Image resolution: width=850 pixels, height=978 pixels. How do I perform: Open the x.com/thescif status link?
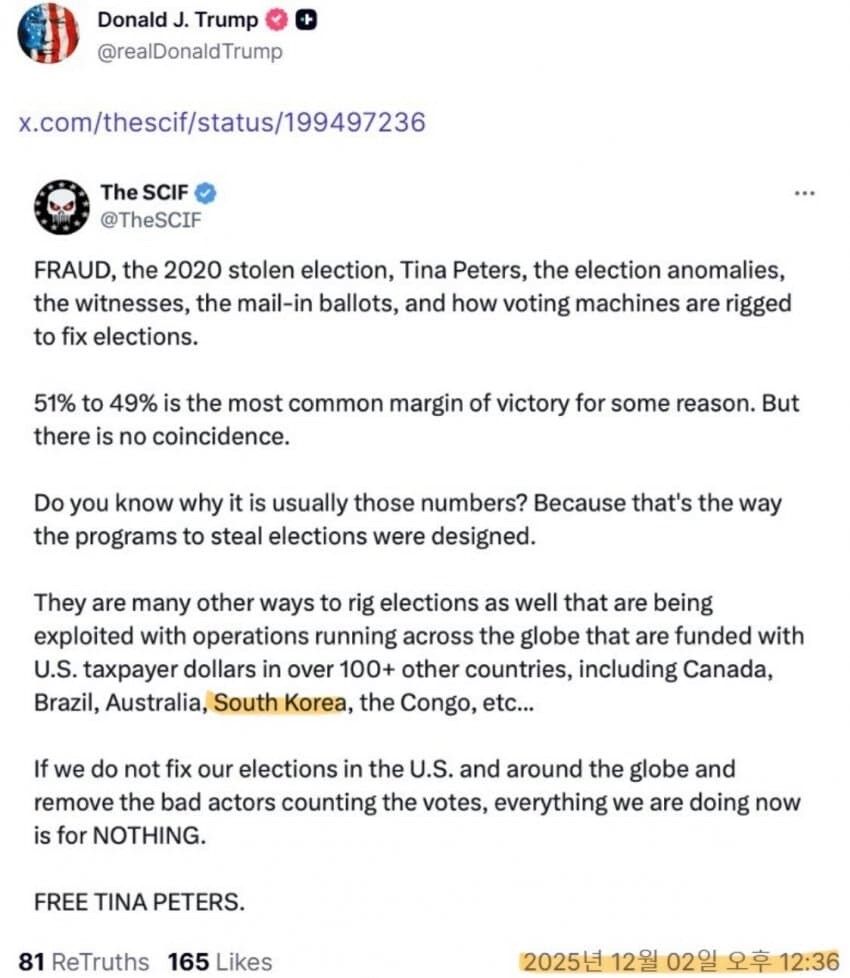[x=222, y=122]
